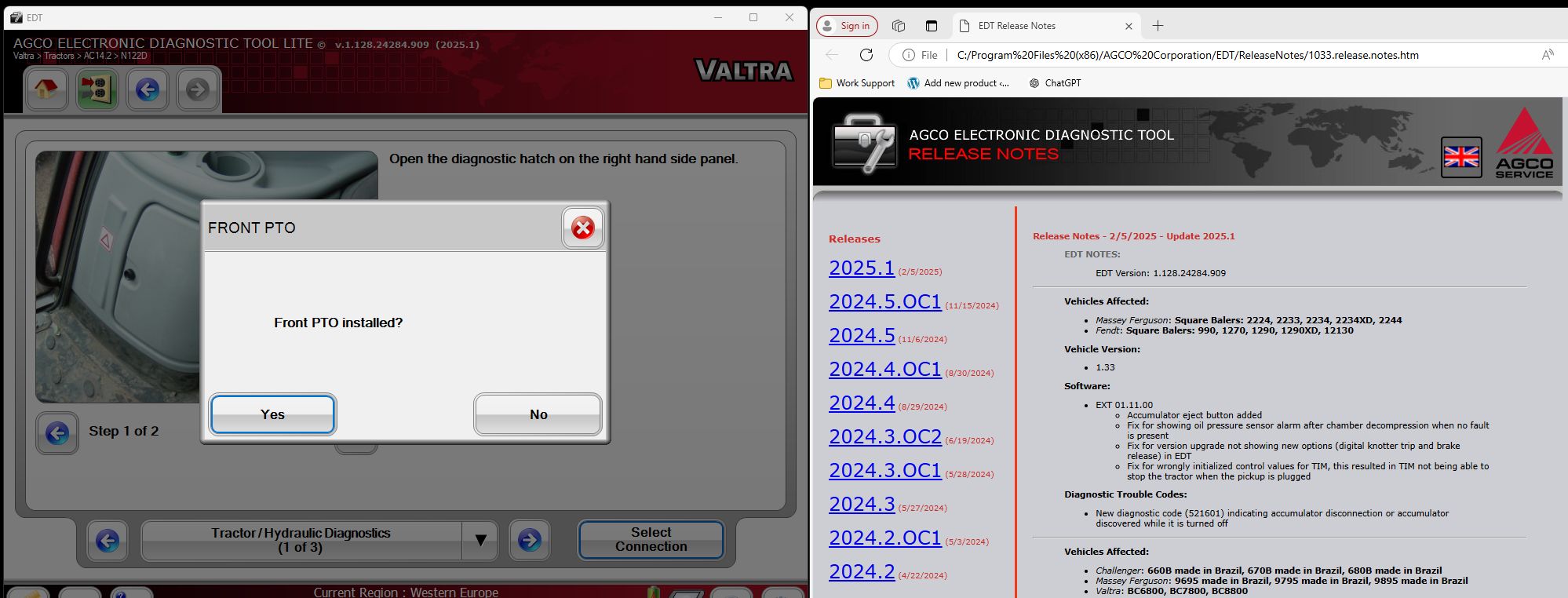Image resolution: width=1568 pixels, height=598 pixels.
Task: Open the browser workspaces icon
Action: [x=899, y=26]
